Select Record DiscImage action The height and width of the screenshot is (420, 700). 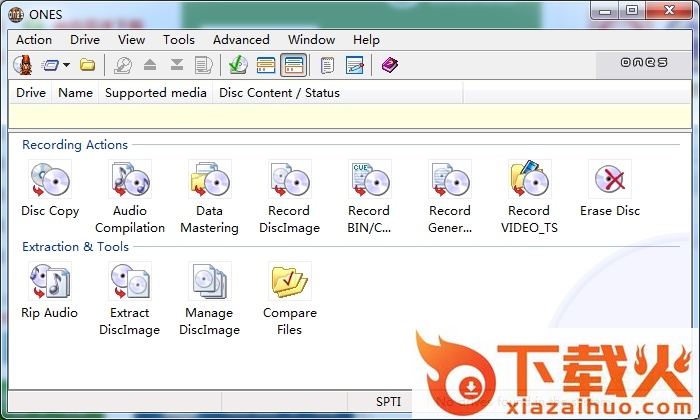(290, 181)
